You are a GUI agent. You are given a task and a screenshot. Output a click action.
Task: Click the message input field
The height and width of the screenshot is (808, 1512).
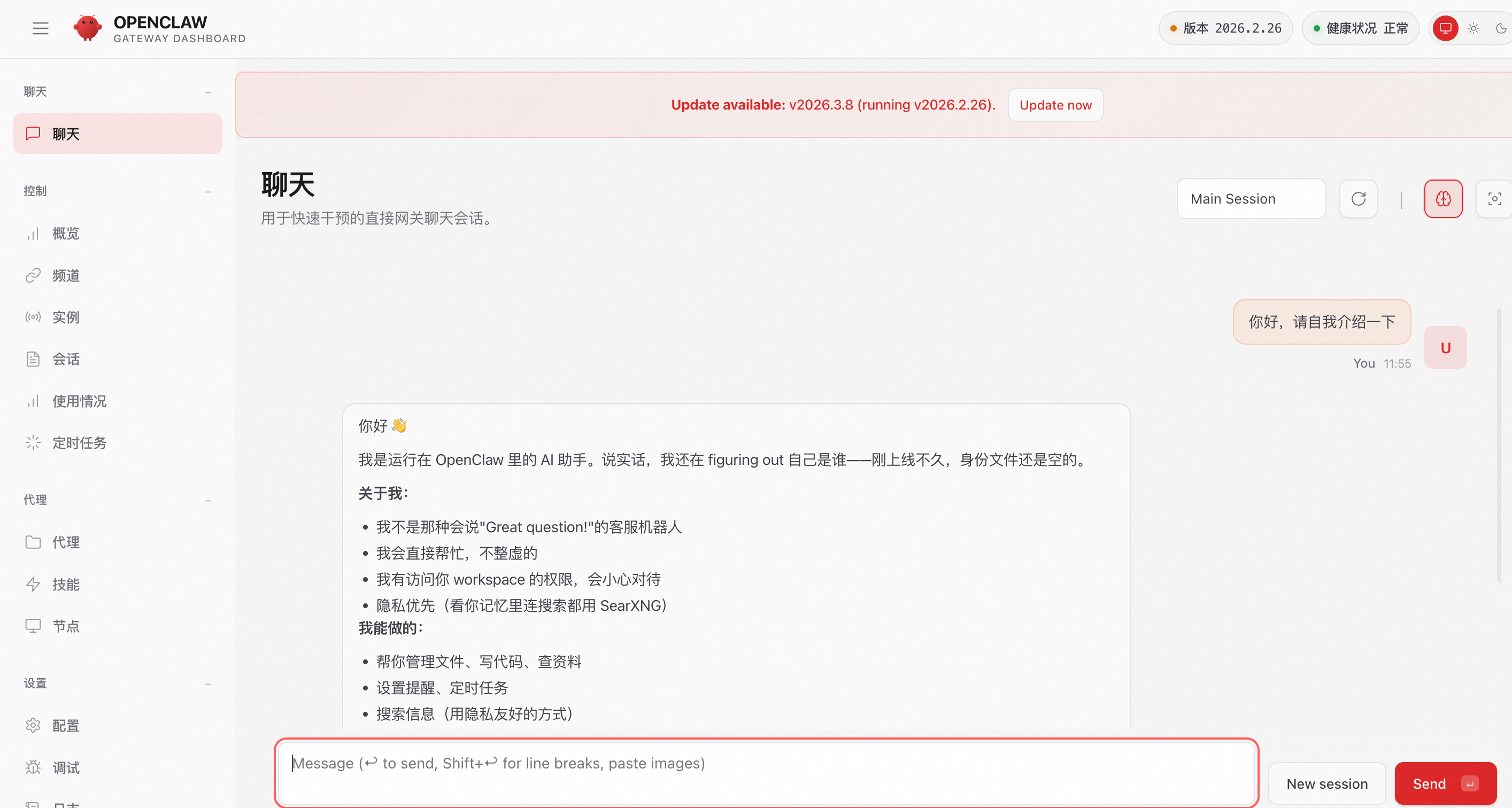[x=766, y=772]
